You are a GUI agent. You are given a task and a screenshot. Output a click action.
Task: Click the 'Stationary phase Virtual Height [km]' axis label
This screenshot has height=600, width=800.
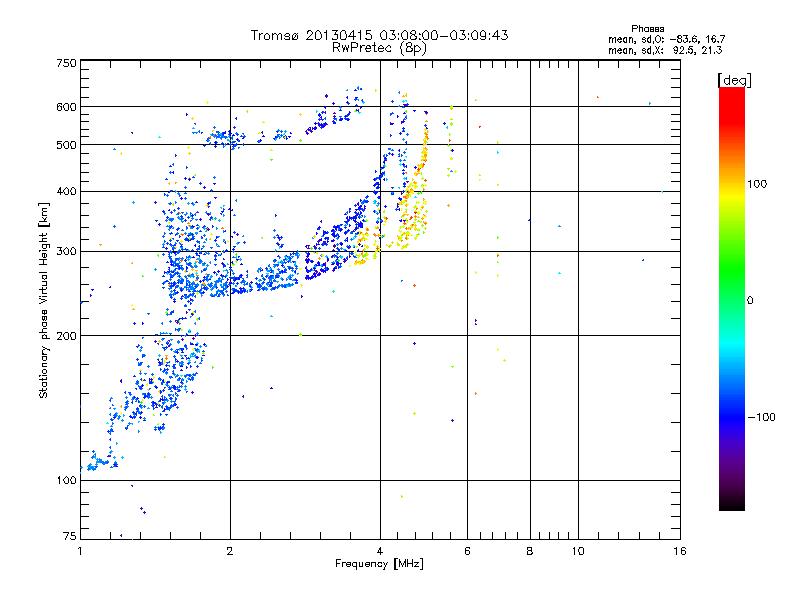(x=44, y=300)
